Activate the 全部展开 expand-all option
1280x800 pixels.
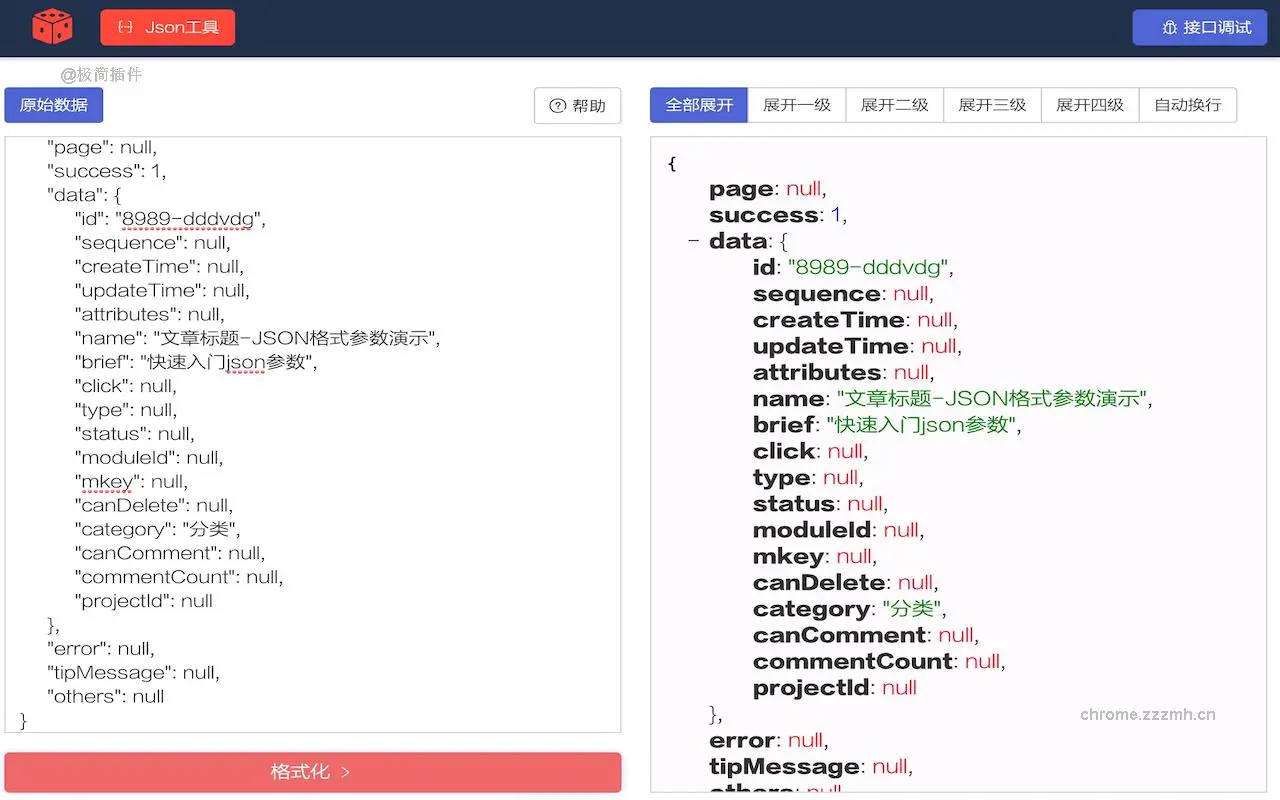click(697, 104)
